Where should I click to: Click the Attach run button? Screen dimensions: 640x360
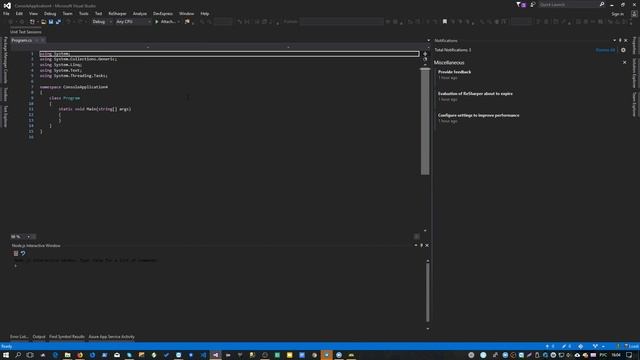click(165, 22)
